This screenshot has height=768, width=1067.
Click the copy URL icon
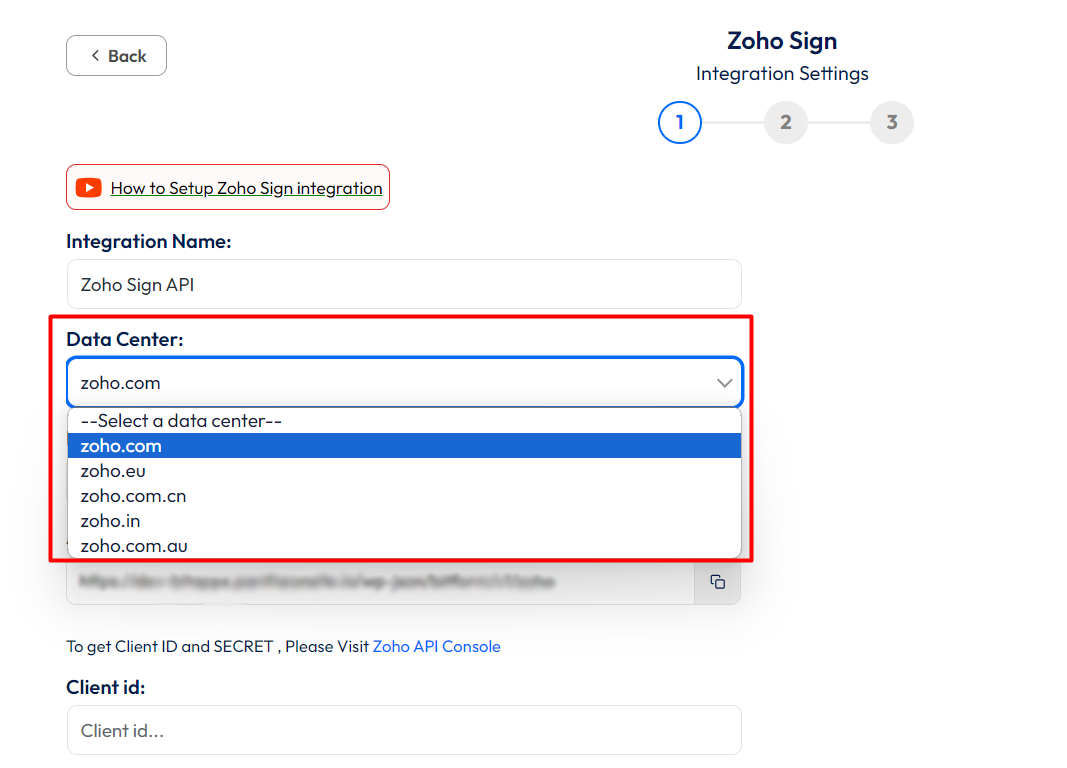(x=717, y=582)
